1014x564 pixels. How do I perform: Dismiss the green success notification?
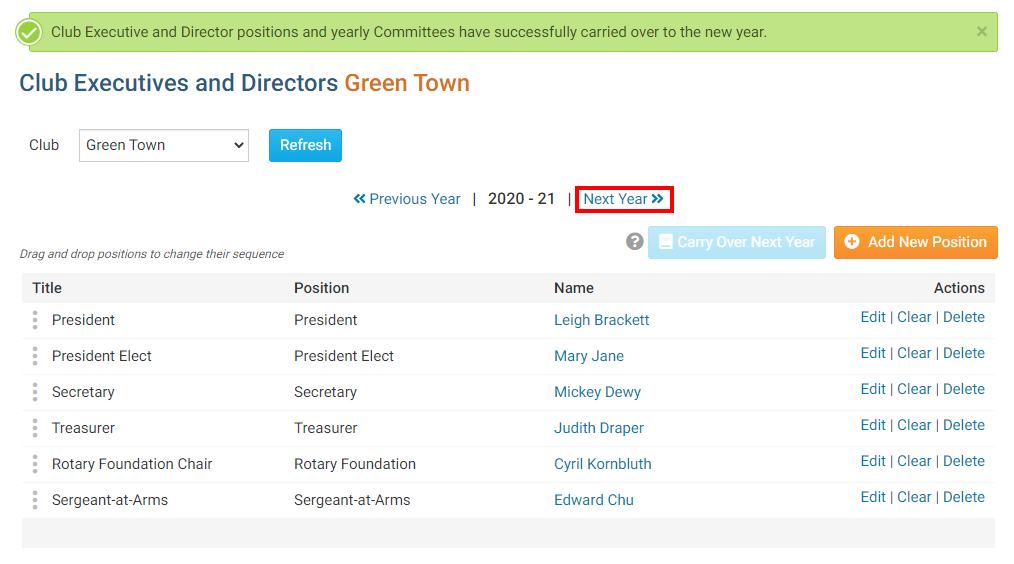click(x=981, y=32)
